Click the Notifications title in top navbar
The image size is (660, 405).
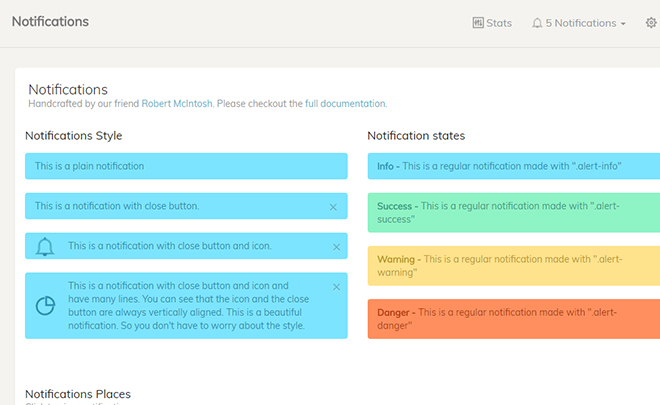(50, 21)
